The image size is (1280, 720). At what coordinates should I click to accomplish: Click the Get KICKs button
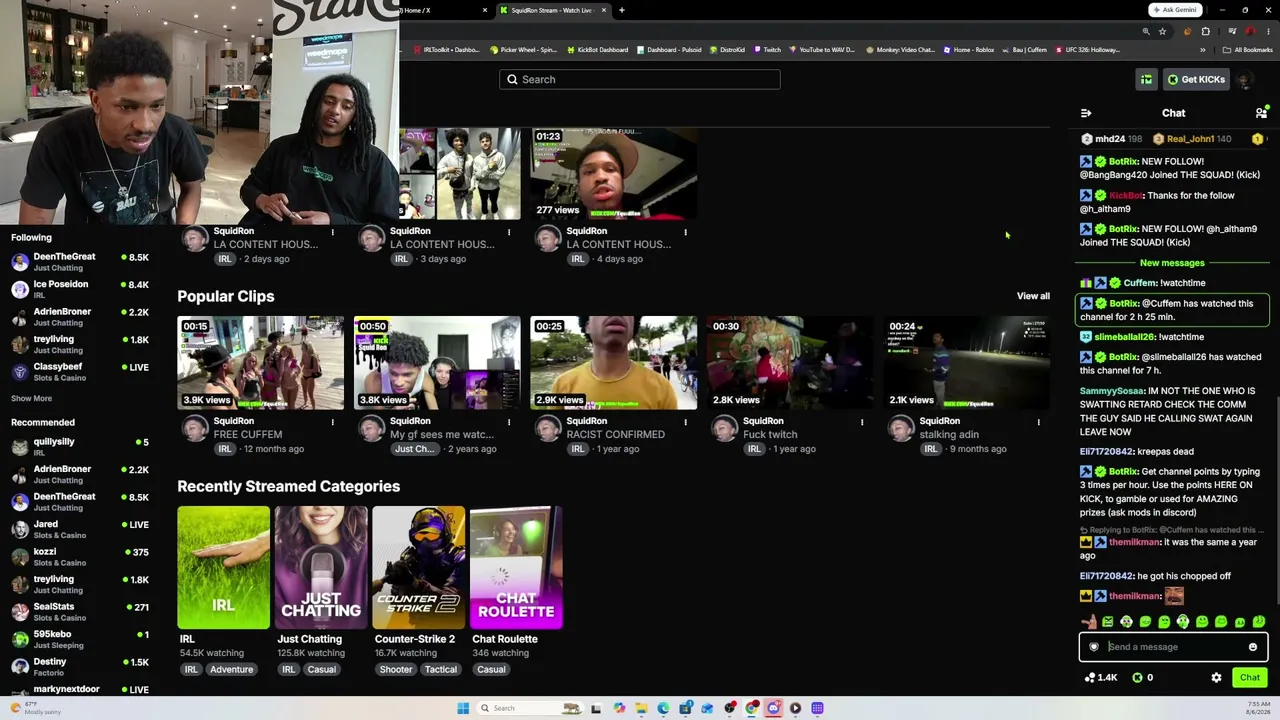click(1196, 80)
